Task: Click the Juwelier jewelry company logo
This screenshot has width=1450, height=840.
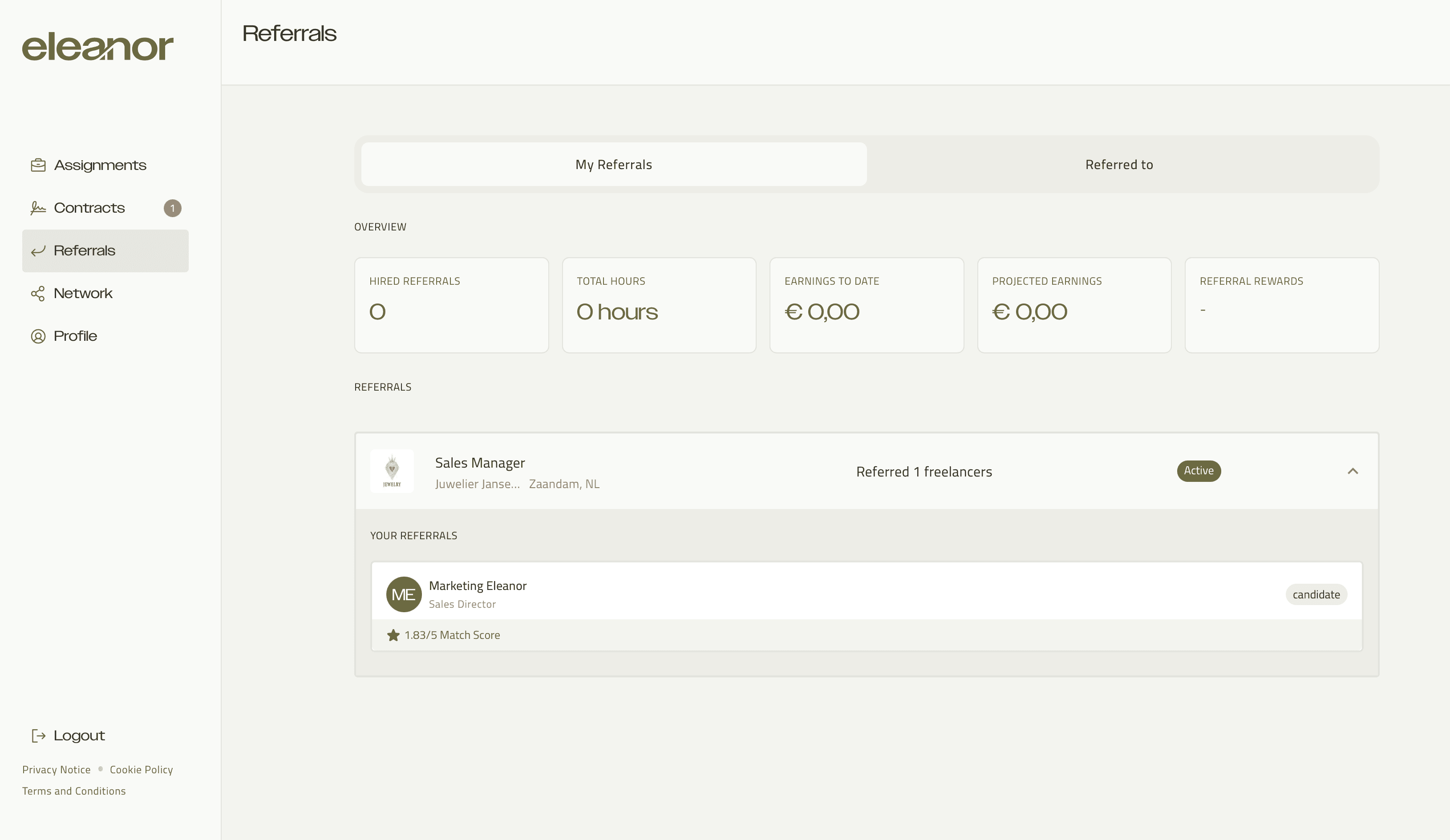Action: click(x=392, y=471)
